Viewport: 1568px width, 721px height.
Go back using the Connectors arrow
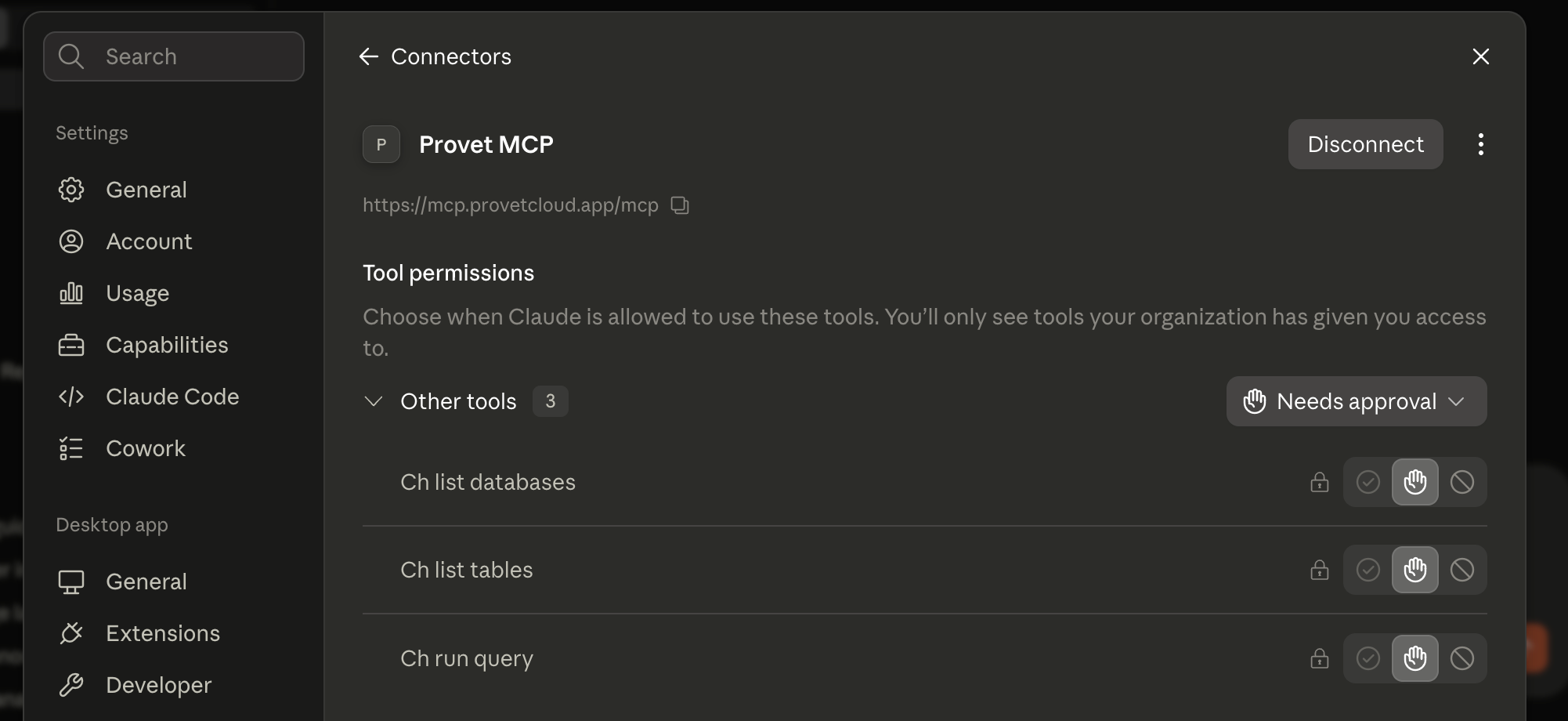368,56
